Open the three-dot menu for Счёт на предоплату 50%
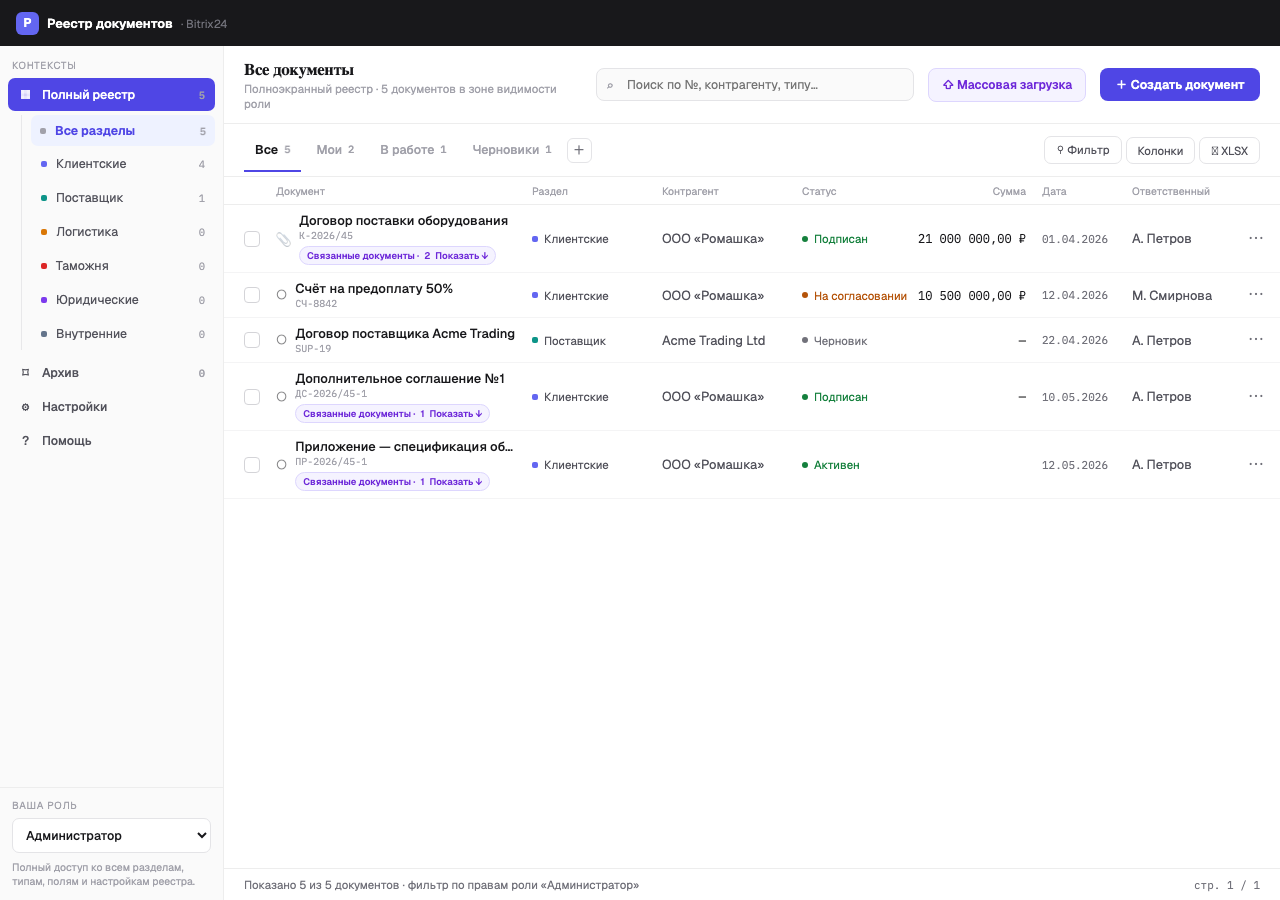1280x900 pixels. tap(1256, 294)
